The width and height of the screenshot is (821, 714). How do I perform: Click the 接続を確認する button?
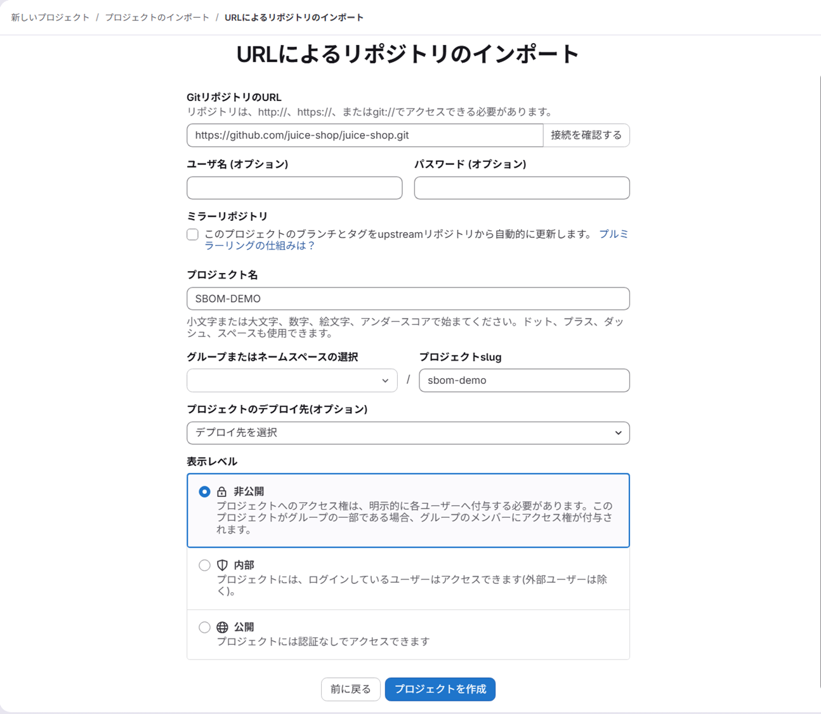pos(586,135)
